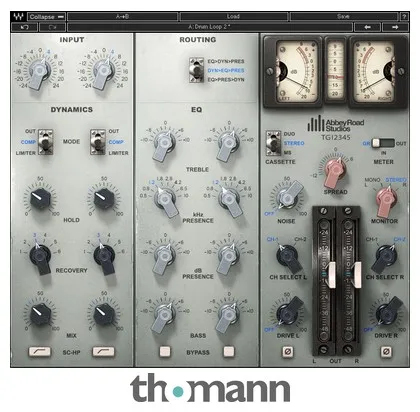Click the Redo arrow button

click(52, 27)
